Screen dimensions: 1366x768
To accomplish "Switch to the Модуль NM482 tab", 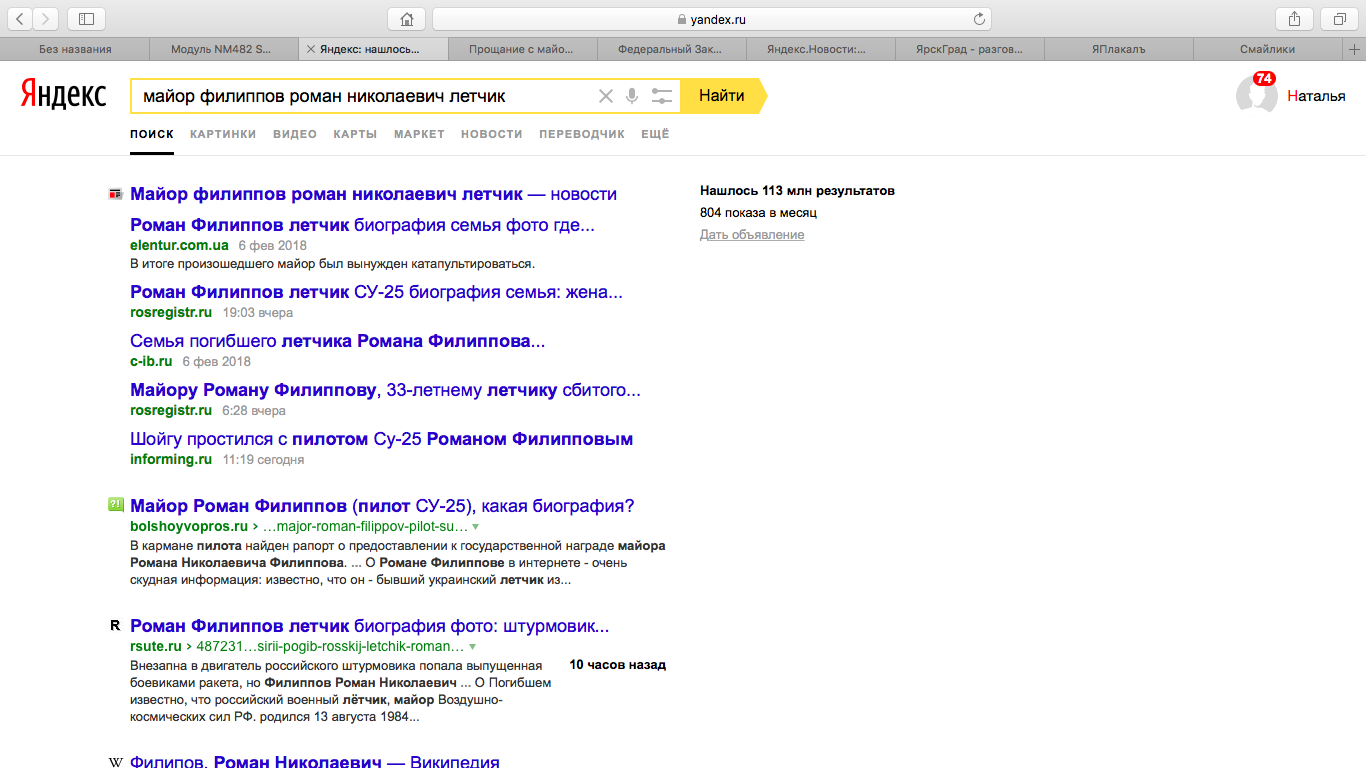I will tap(224, 49).
